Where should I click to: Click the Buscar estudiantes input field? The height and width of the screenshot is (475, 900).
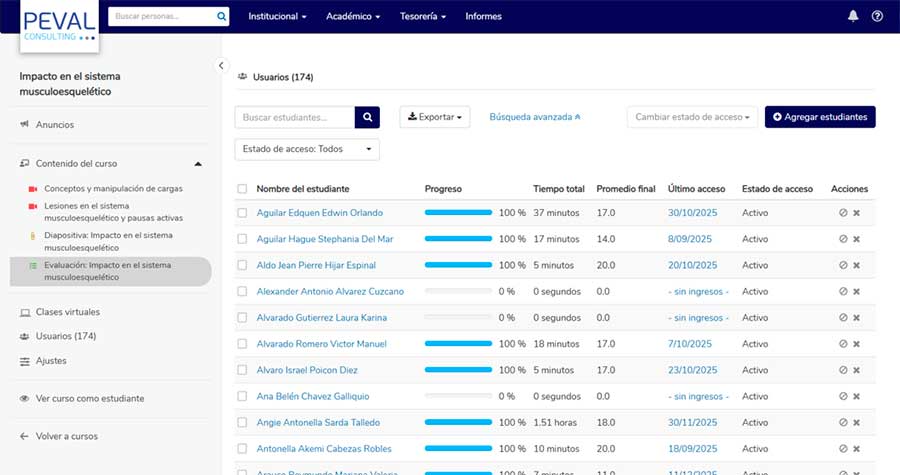(294, 117)
